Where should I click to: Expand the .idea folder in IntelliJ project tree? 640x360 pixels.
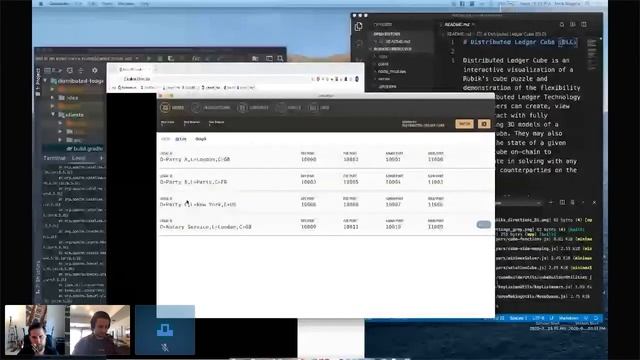pyautogui.click(x=53, y=98)
